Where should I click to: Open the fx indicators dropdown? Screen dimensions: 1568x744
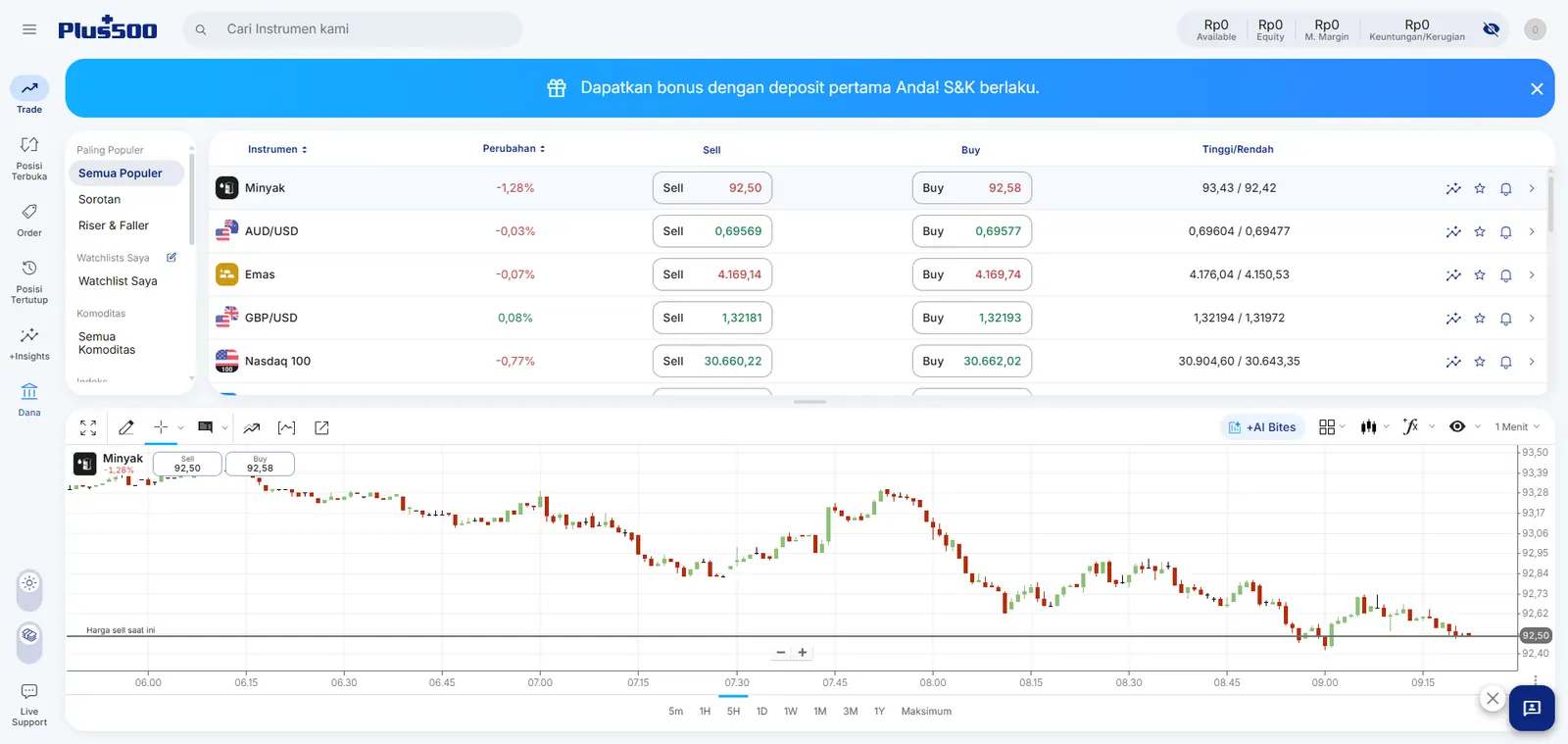1418,427
